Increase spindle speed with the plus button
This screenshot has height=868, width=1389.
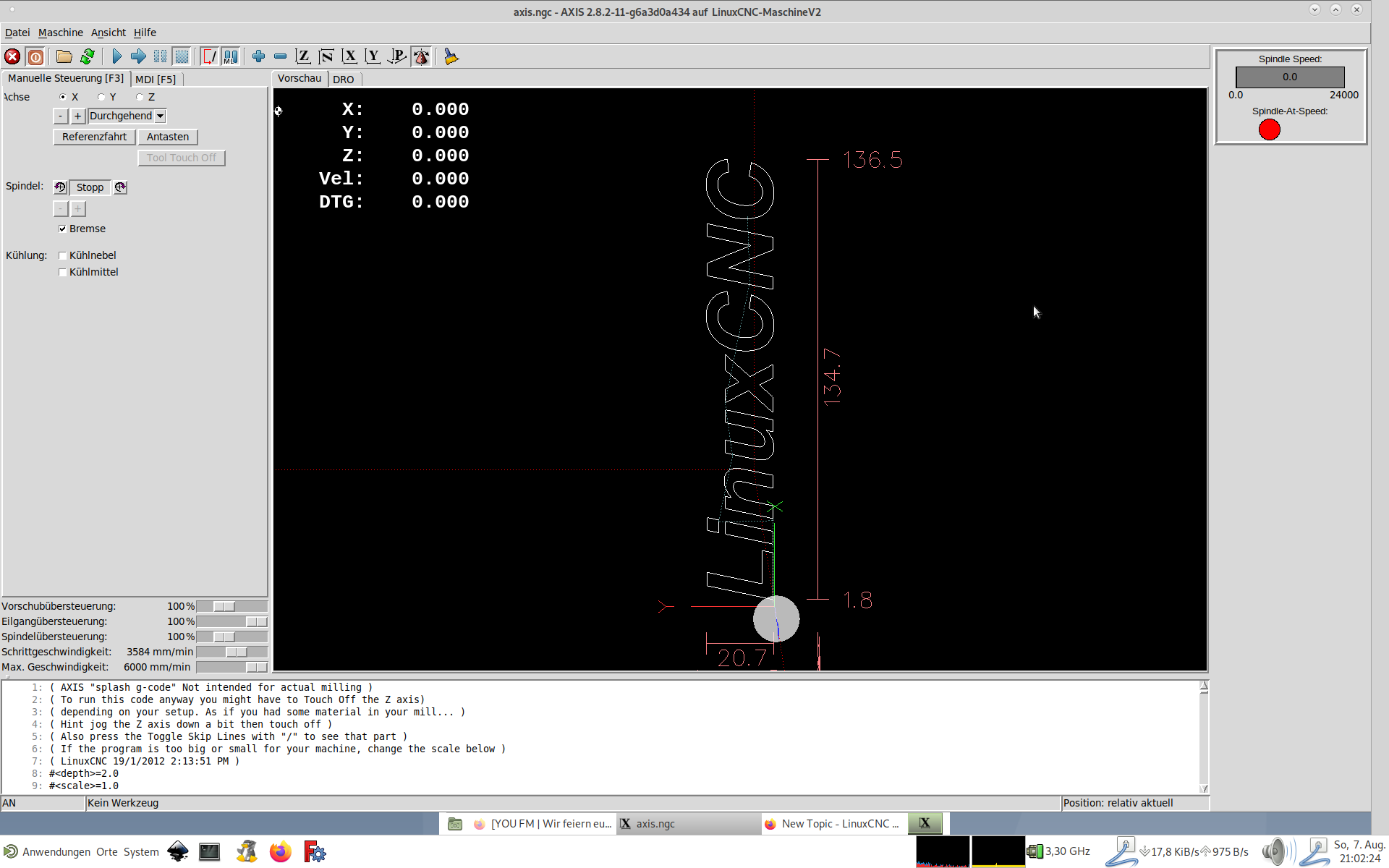click(78, 209)
